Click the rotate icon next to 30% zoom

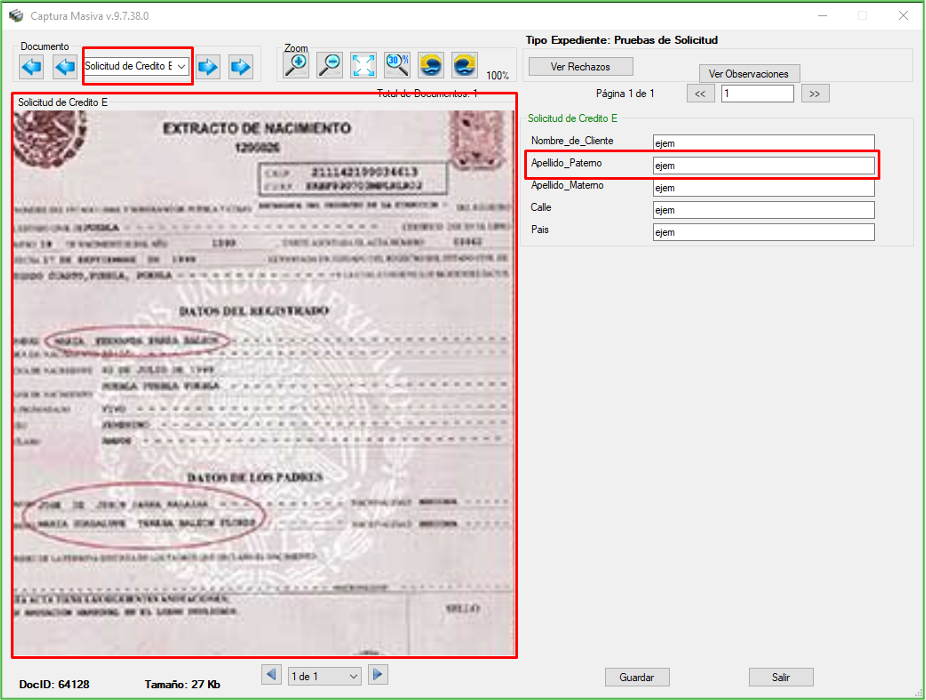[431, 65]
